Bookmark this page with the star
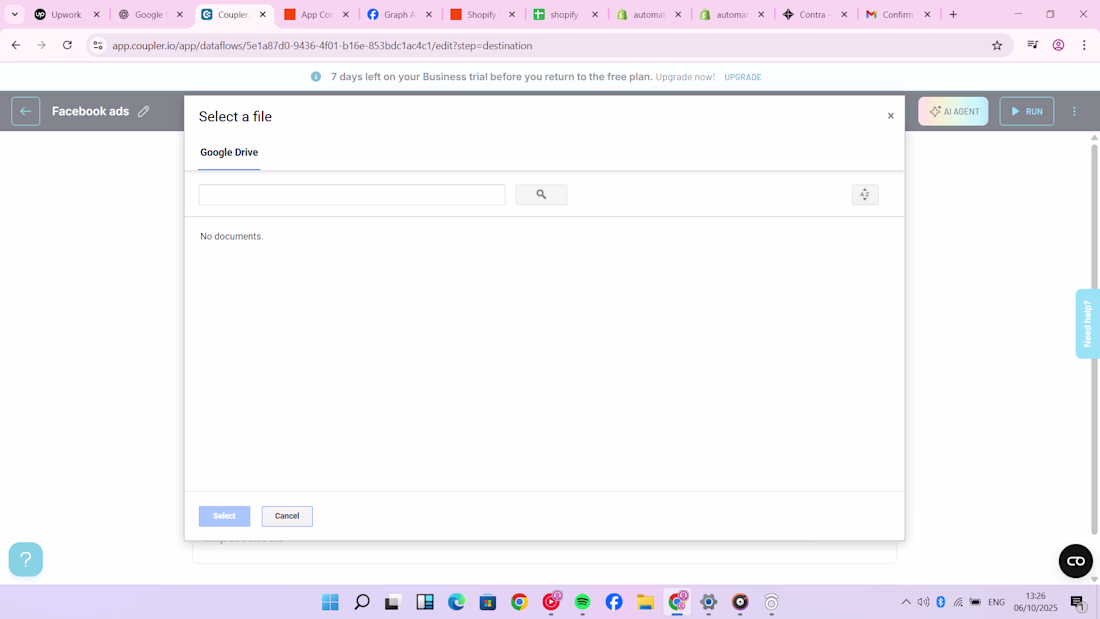 [x=997, y=46]
